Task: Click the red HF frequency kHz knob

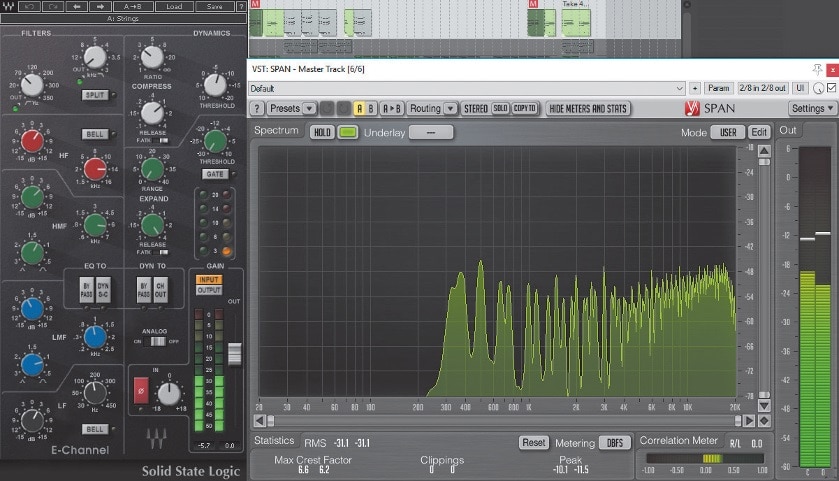Action: (95, 170)
